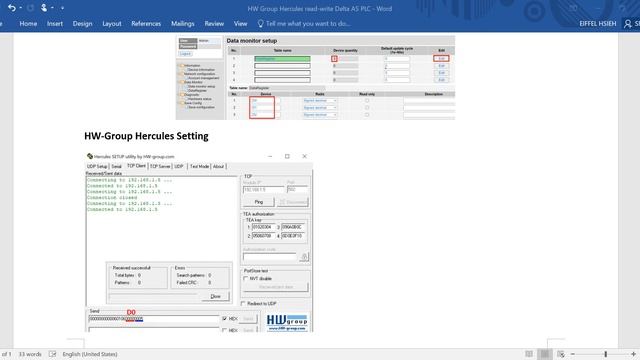The image size is (640, 360).
Task: Open the Undo history dropdown arrow
Action: (x=20, y=8)
